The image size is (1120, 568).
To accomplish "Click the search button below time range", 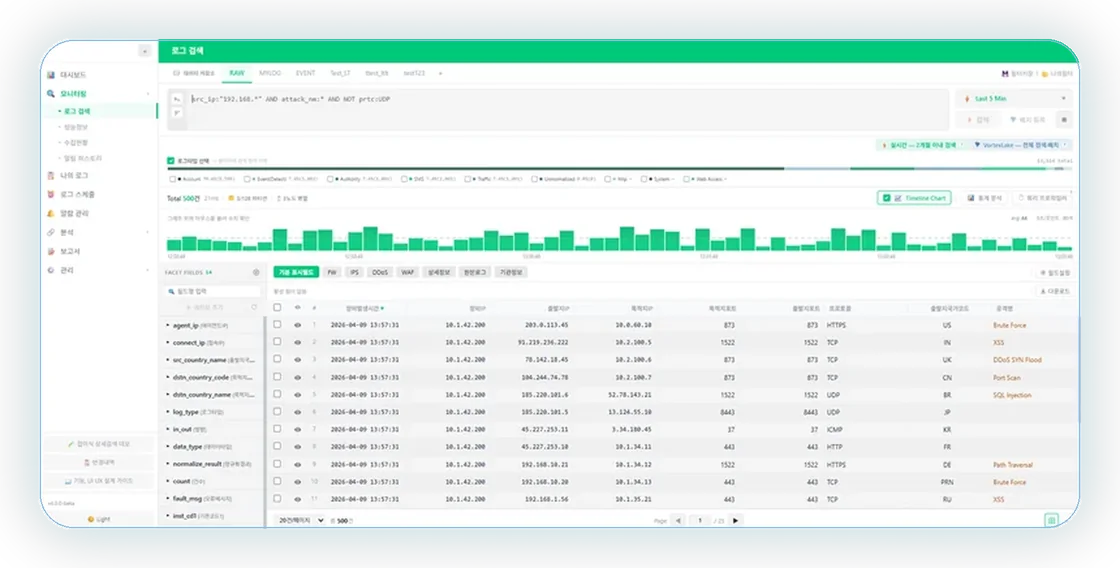I will click(x=978, y=119).
